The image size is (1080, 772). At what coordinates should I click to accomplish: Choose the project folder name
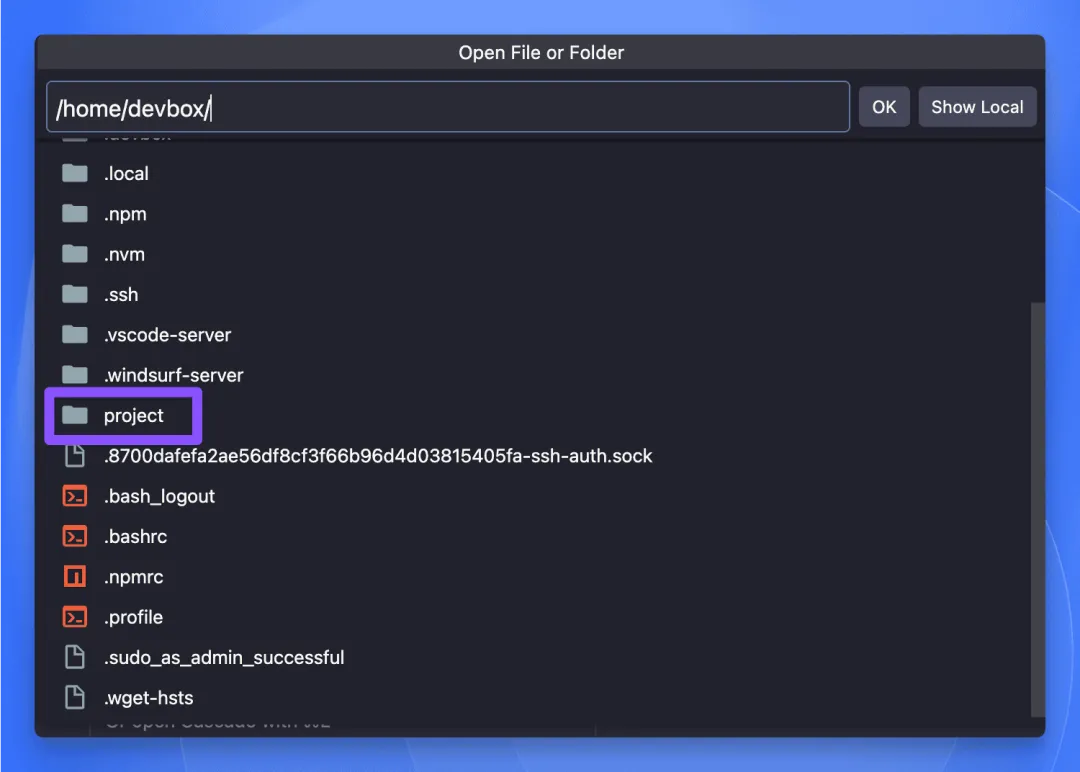(134, 416)
